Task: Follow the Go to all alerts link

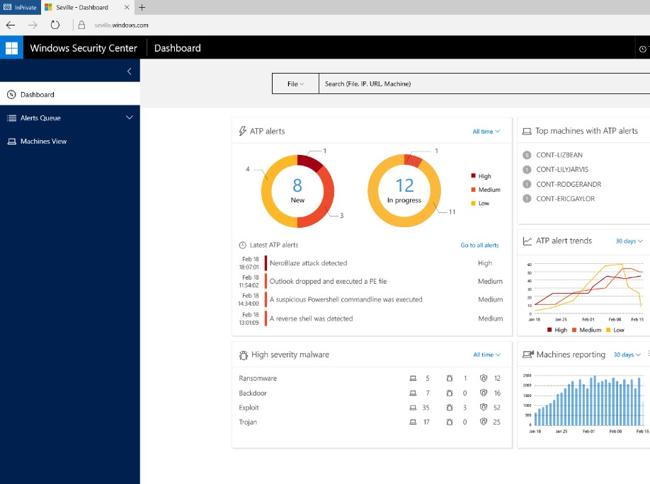Action: 480,245
